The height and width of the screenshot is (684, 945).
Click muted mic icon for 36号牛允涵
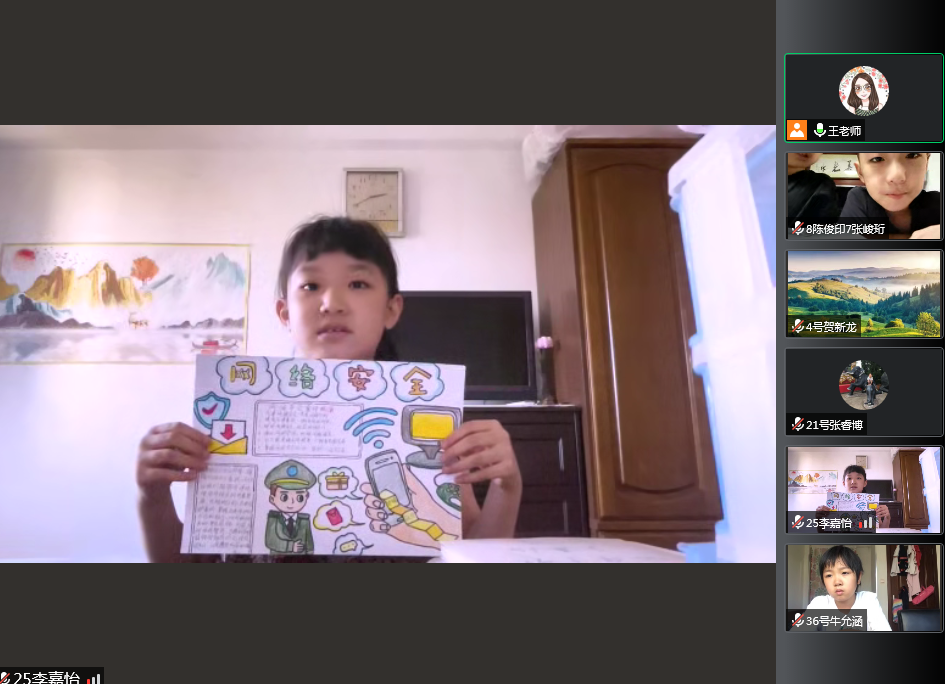(797, 620)
